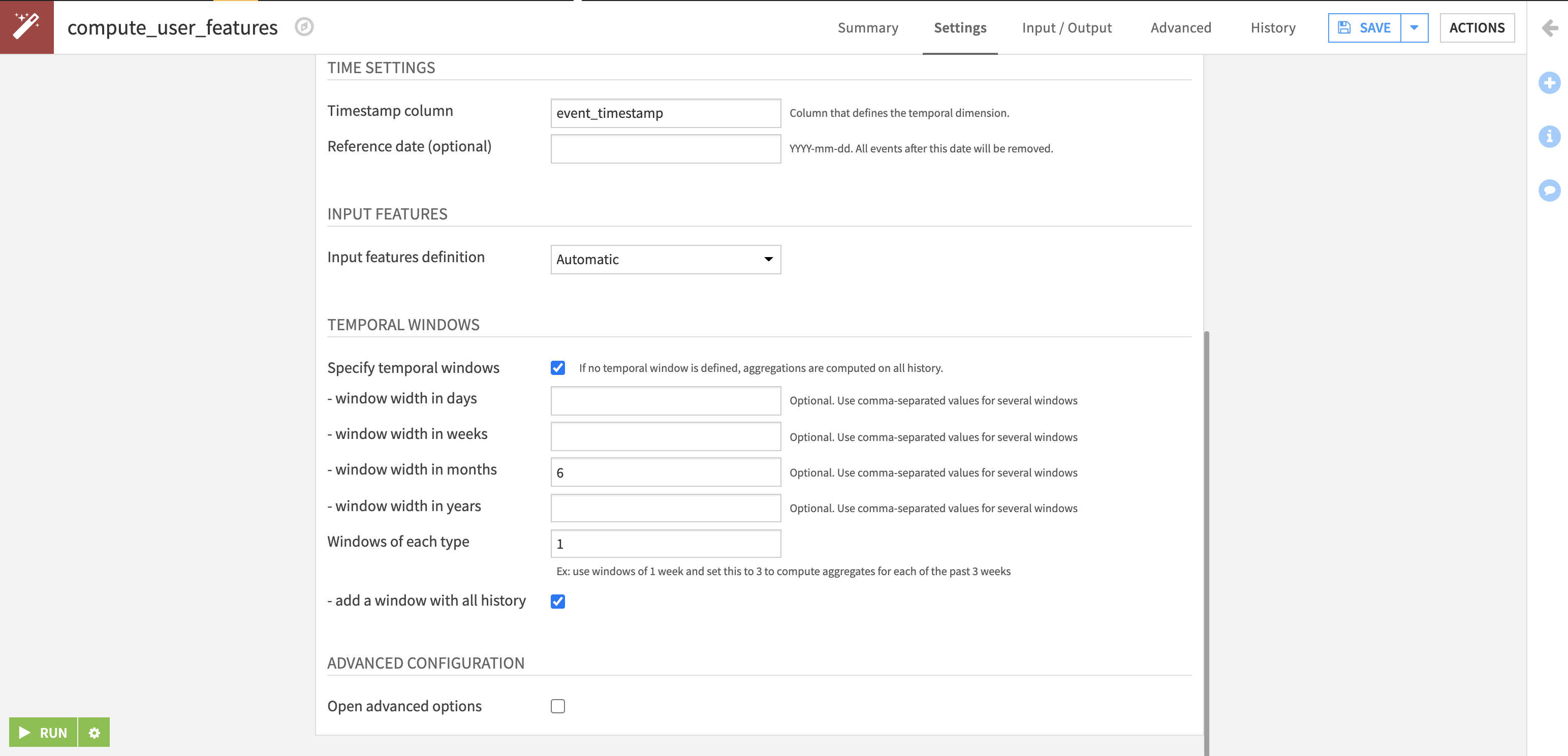The height and width of the screenshot is (756, 1568).
Task: Open the Advanced tab
Action: [1180, 28]
